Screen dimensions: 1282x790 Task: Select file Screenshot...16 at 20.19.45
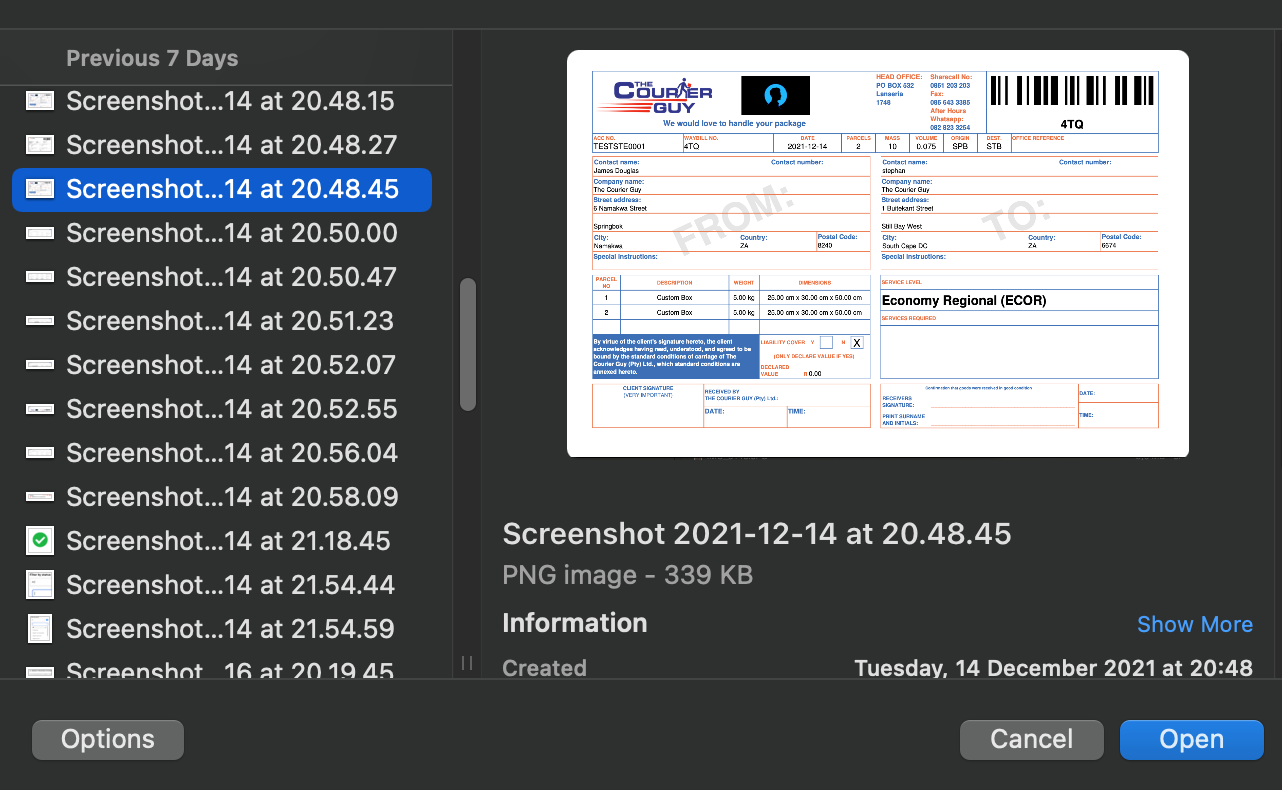pyautogui.click(x=221, y=667)
